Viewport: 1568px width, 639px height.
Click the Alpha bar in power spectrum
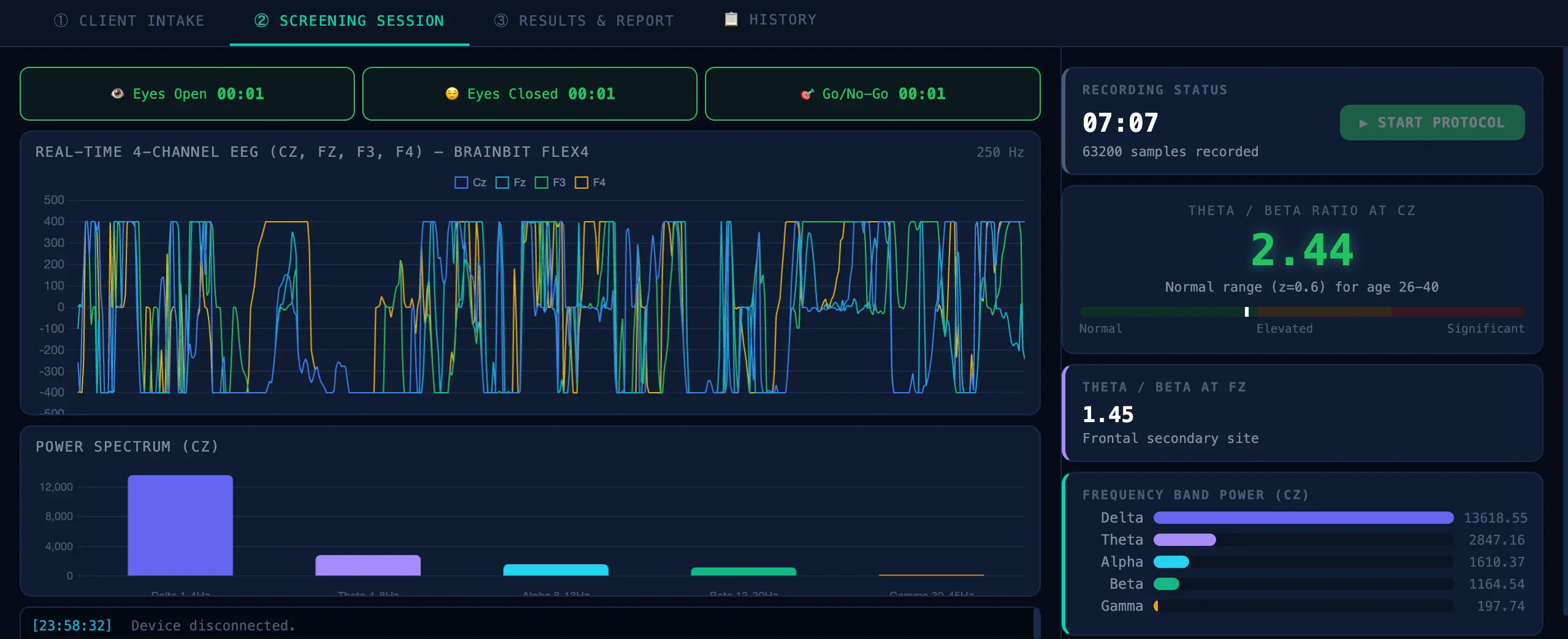pos(555,570)
